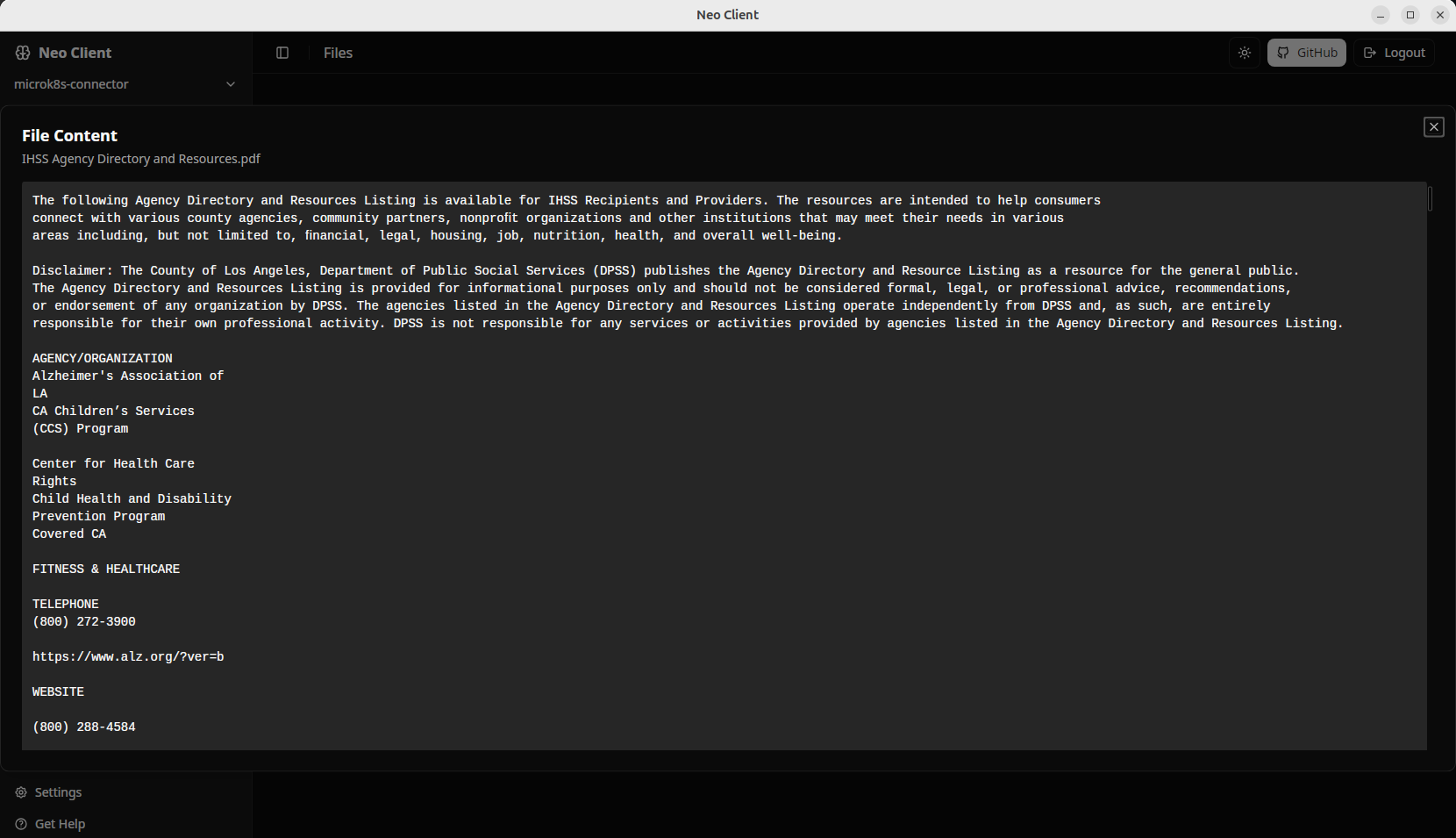The image size is (1456, 838).
Task: Switch to the Files tab
Action: click(338, 53)
